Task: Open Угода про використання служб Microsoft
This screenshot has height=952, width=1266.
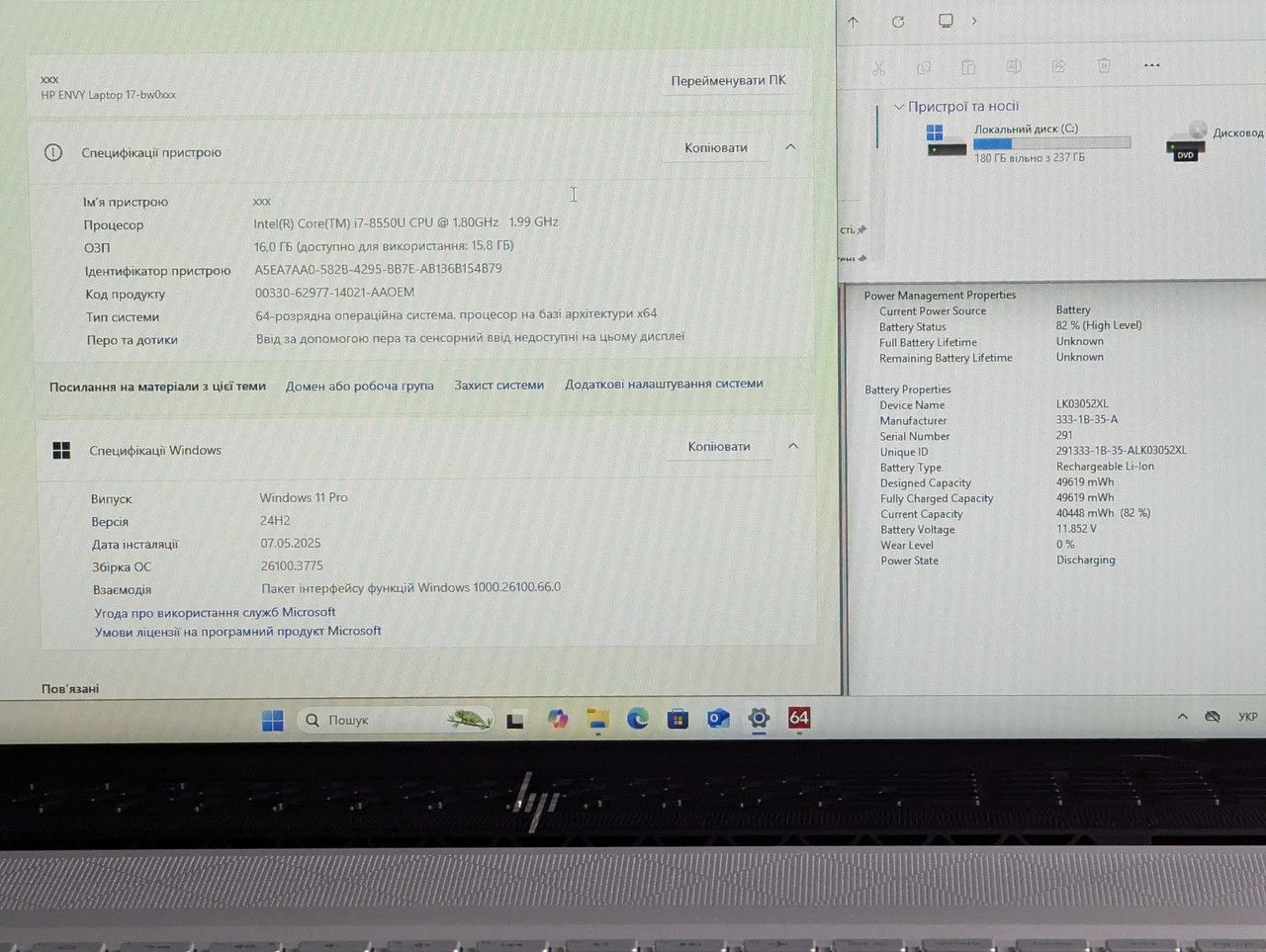Action: click(215, 613)
